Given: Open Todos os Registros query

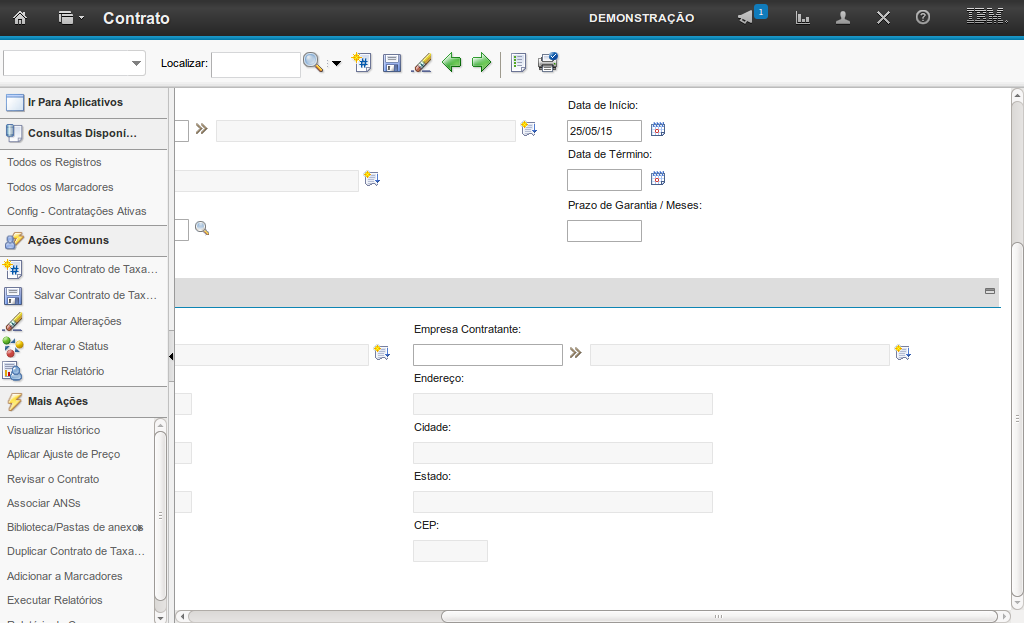Looking at the screenshot, I should click(x=54, y=162).
